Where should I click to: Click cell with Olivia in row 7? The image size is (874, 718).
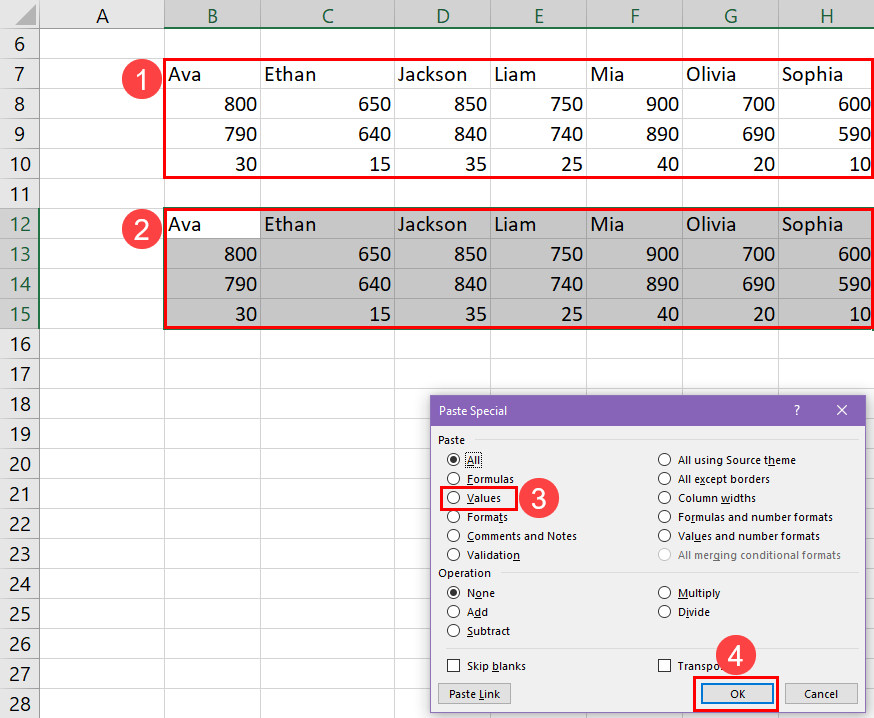pos(730,74)
